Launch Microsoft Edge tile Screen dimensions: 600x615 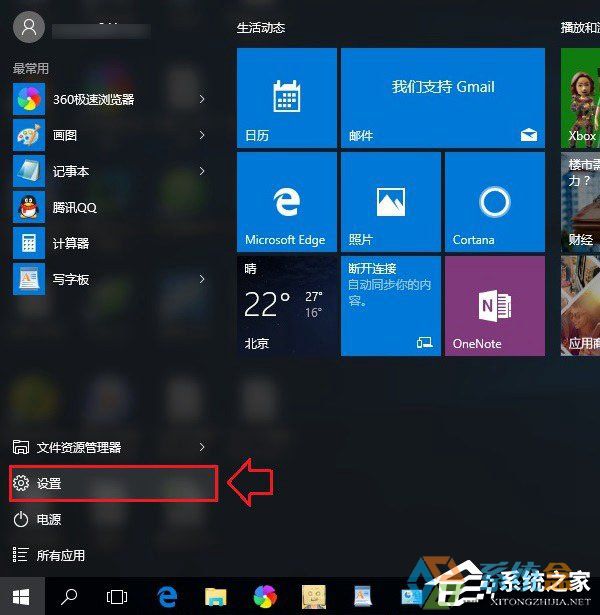[x=287, y=202]
